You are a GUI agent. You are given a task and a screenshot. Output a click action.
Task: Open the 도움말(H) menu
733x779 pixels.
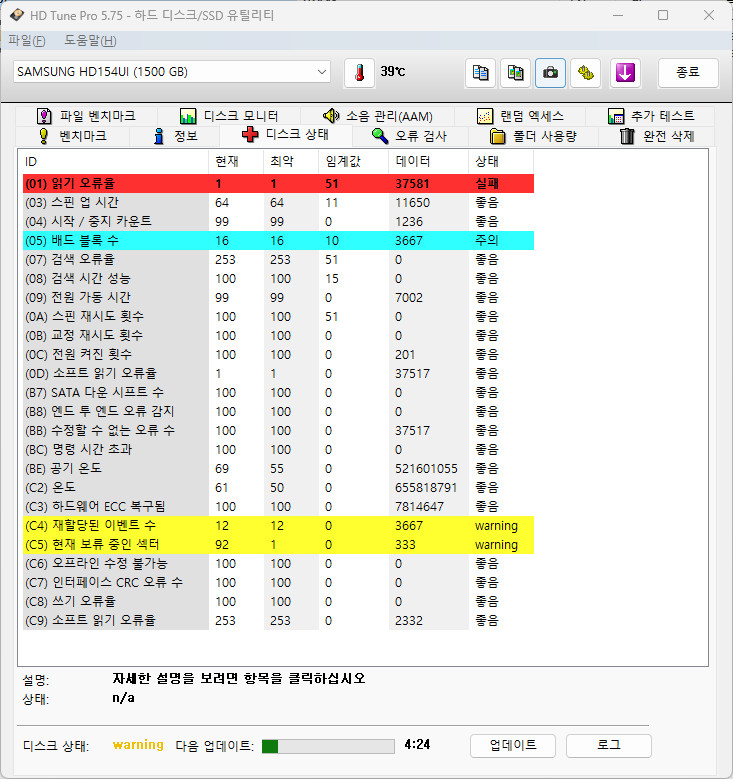pos(90,41)
